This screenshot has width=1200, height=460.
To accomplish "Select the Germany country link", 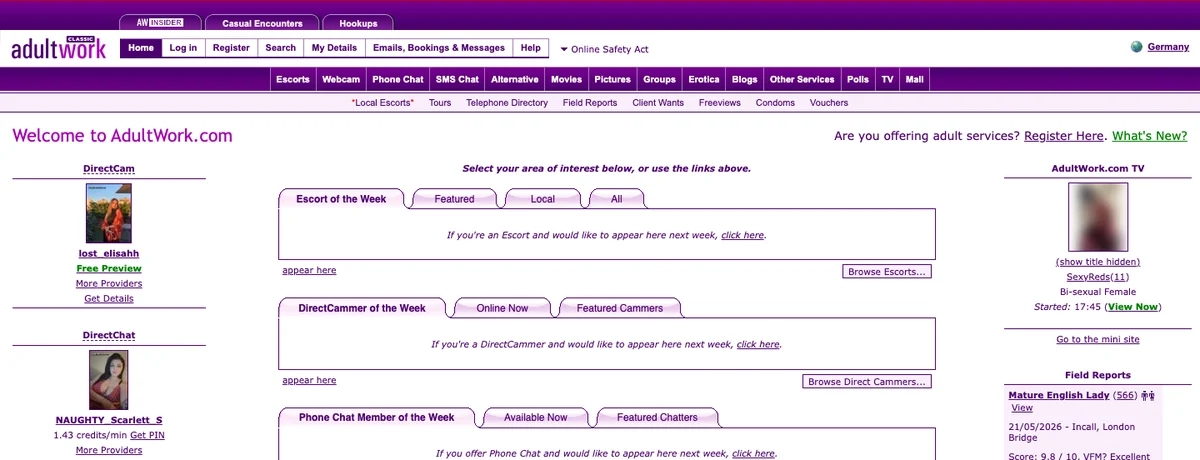I will click(1168, 47).
